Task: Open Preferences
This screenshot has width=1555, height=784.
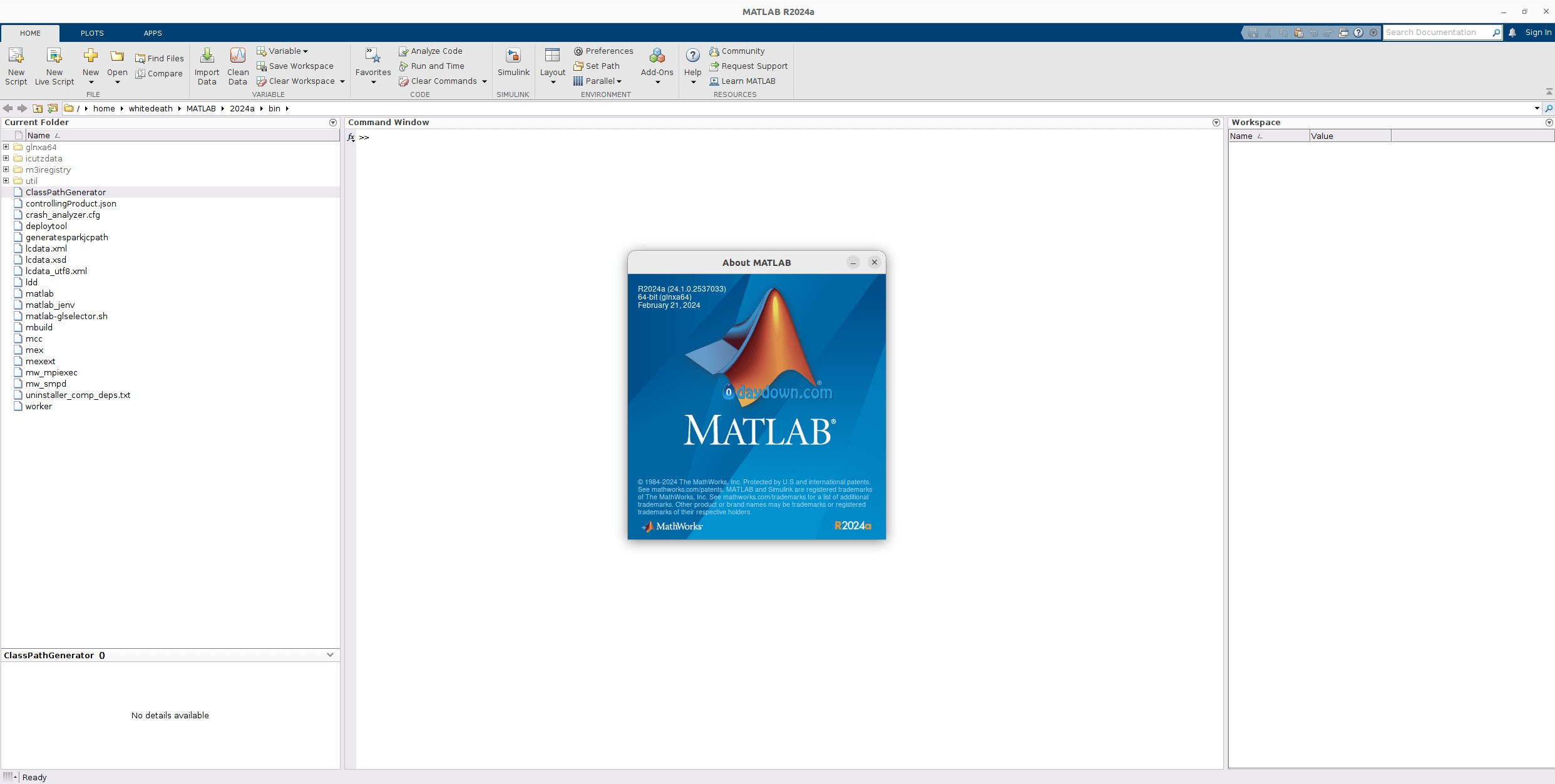Action: click(603, 51)
